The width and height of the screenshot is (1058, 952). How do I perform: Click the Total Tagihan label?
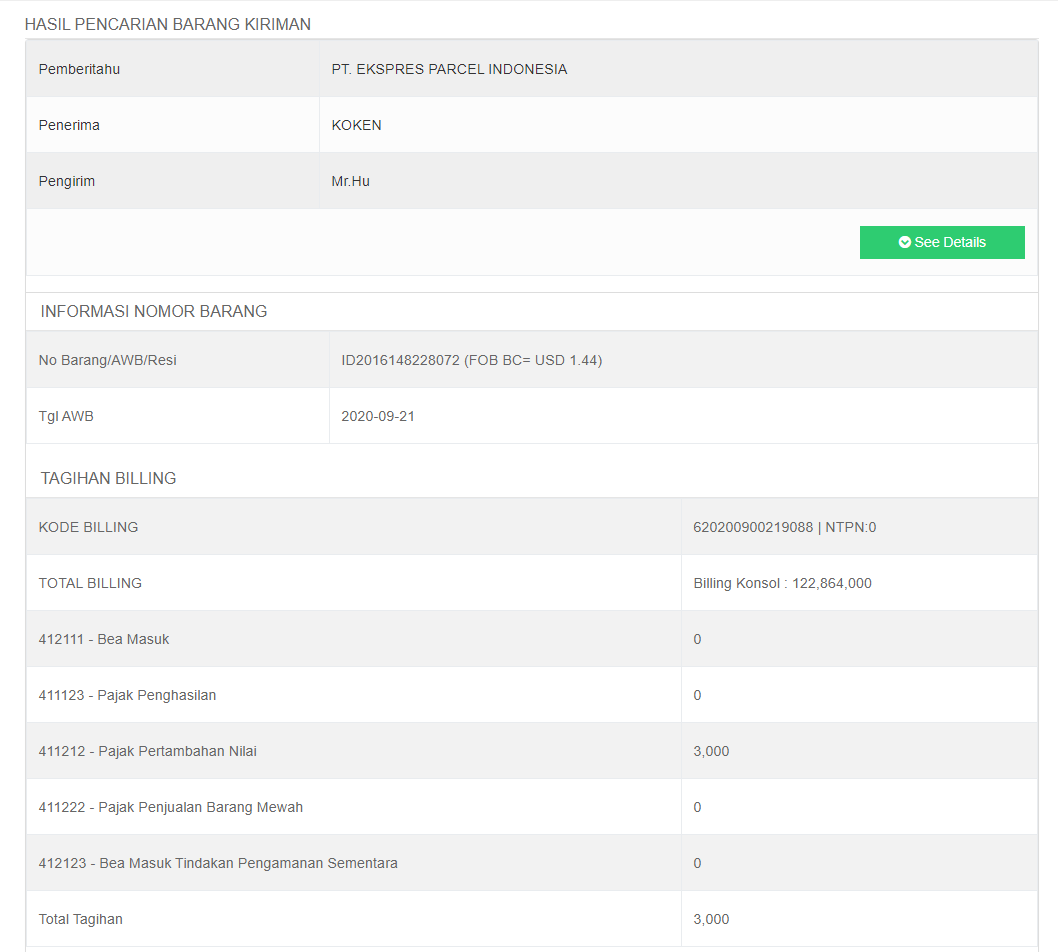tap(81, 920)
